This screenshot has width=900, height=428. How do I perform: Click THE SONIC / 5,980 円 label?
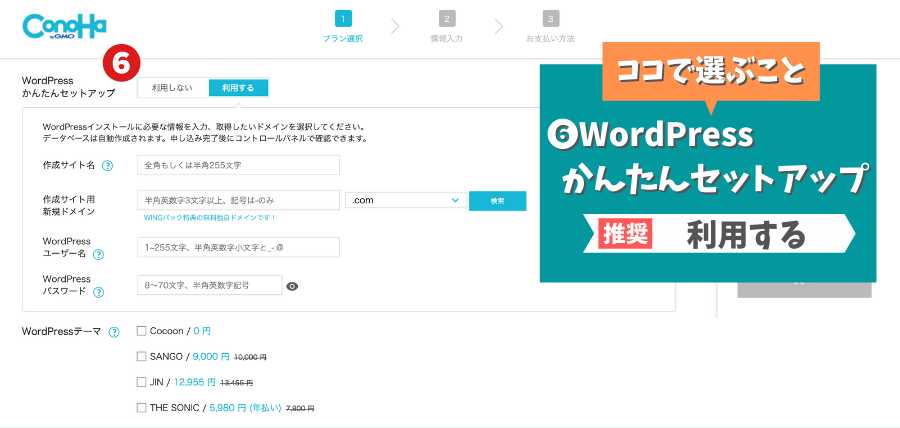point(231,408)
